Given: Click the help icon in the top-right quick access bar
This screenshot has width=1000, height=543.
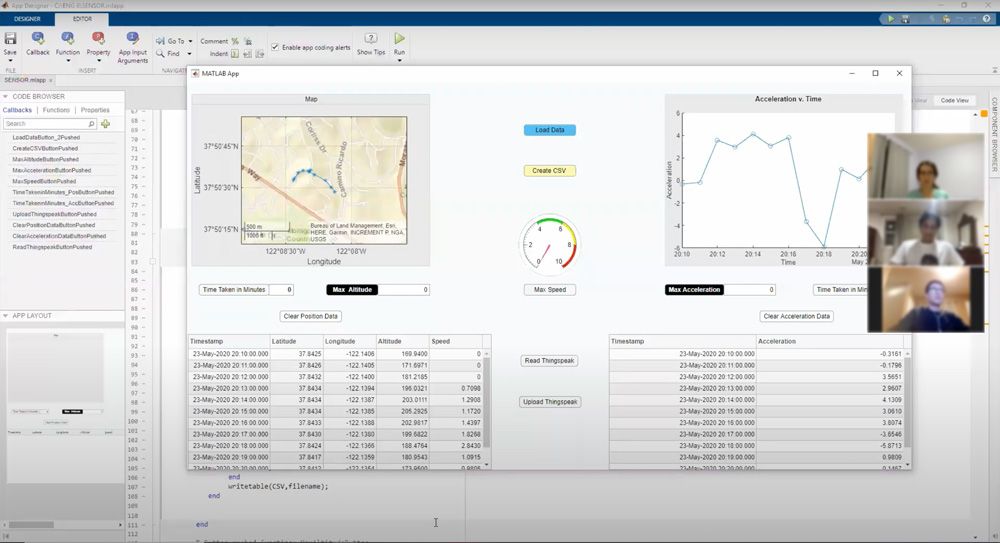Looking at the screenshot, I should (988, 19).
